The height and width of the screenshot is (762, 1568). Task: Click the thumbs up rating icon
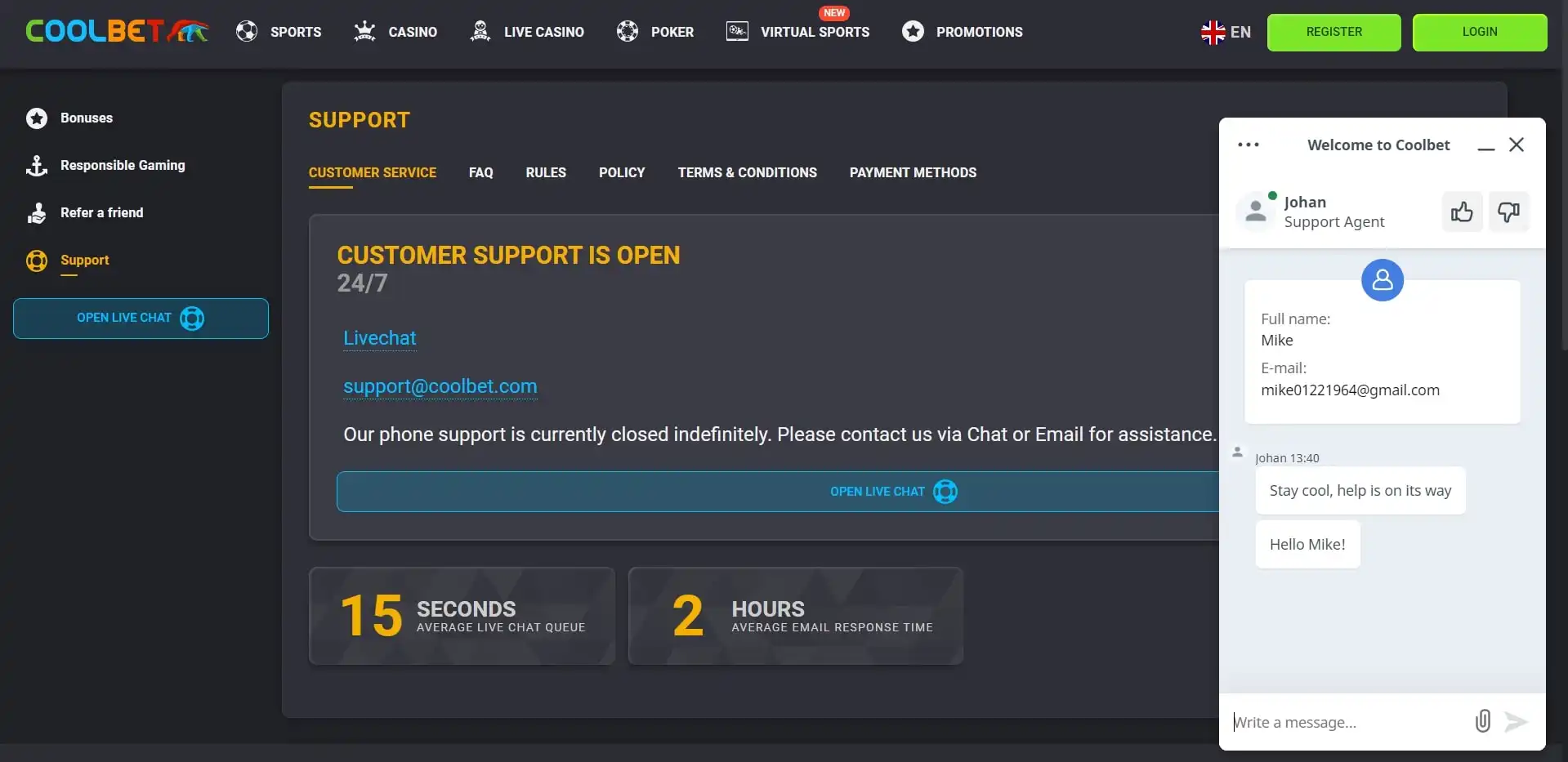coord(1462,212)
